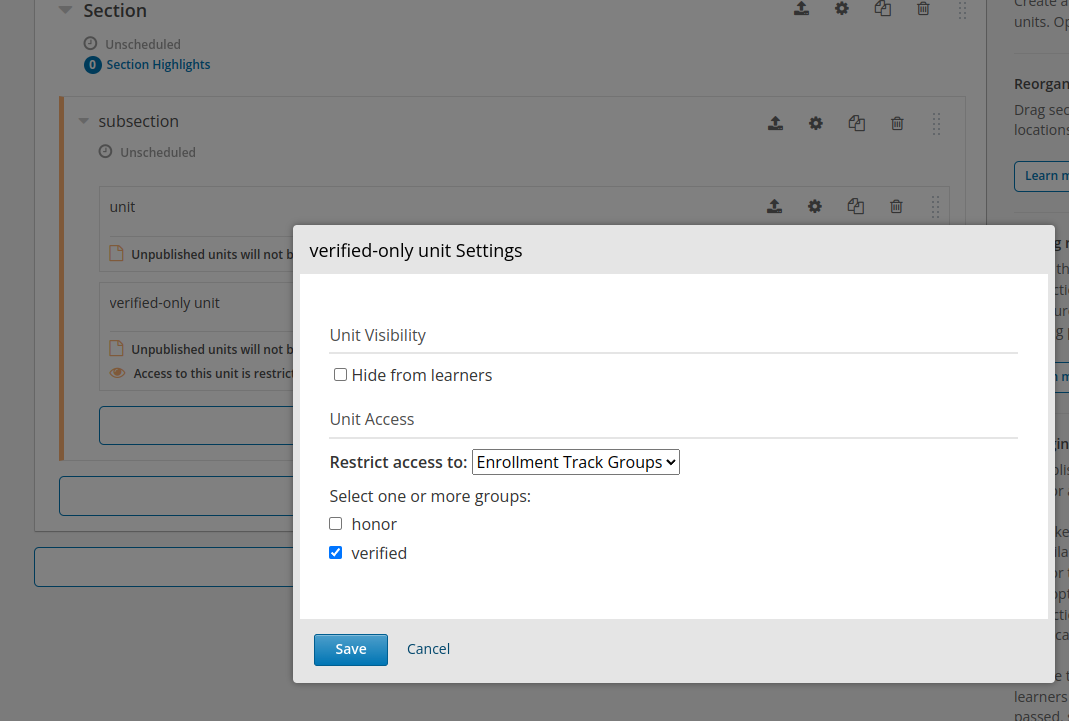Open the Section Highlights link
The width and height of the screenshot is (1069, 721).
[x=158, y=65]
